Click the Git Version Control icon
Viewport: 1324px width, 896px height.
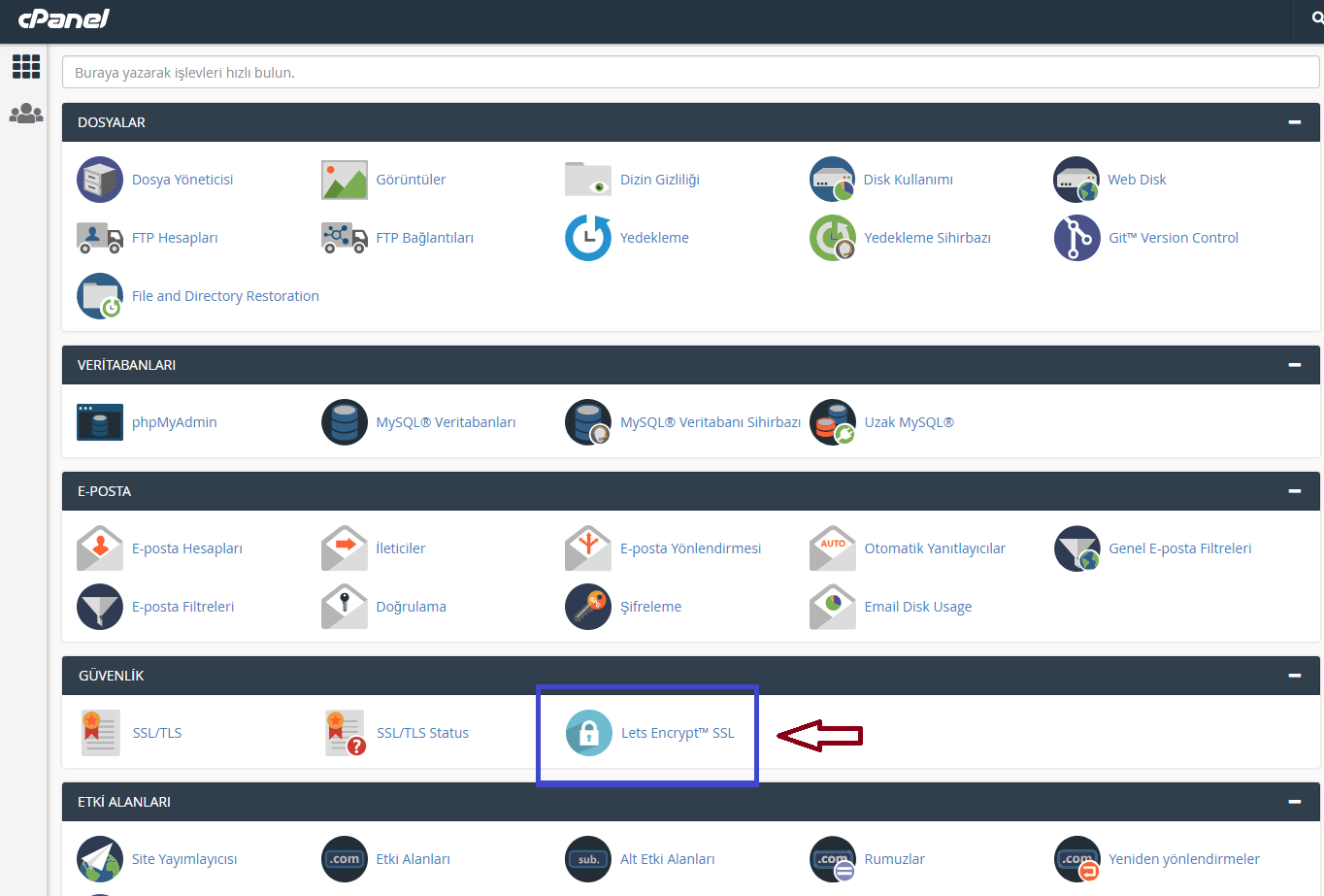click(1076, 238)
